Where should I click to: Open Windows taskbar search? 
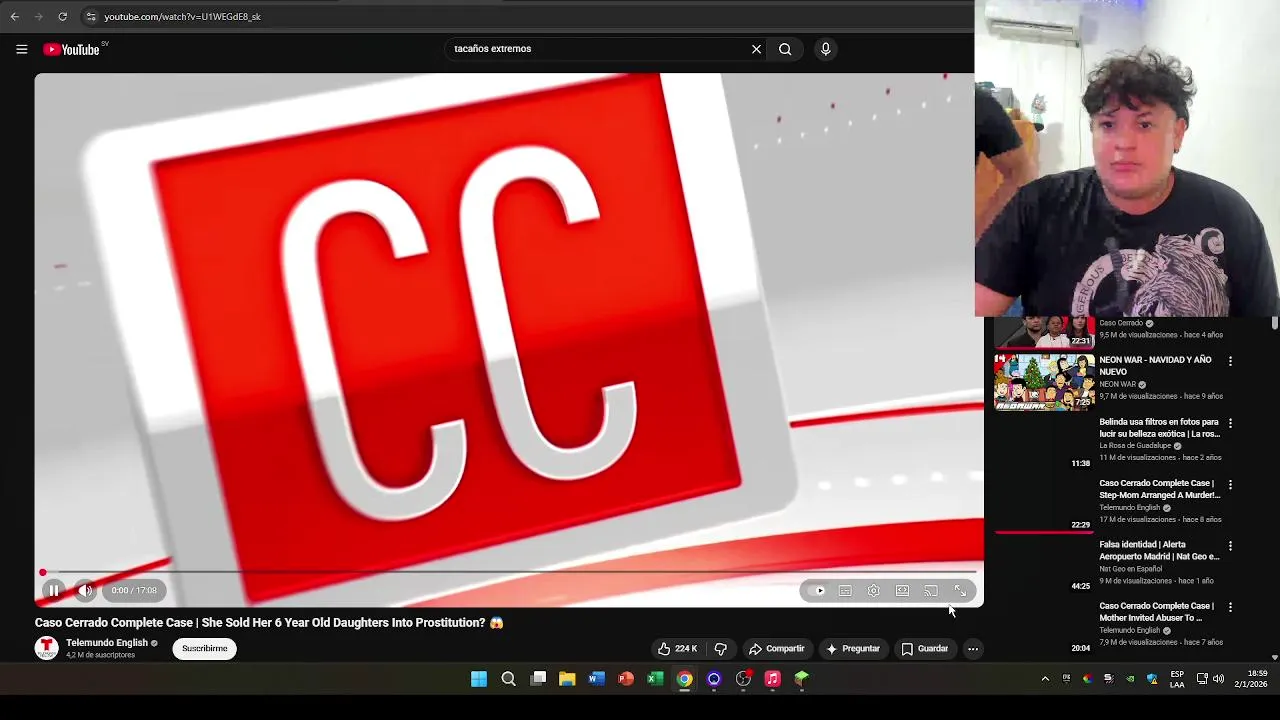(508, 679)
